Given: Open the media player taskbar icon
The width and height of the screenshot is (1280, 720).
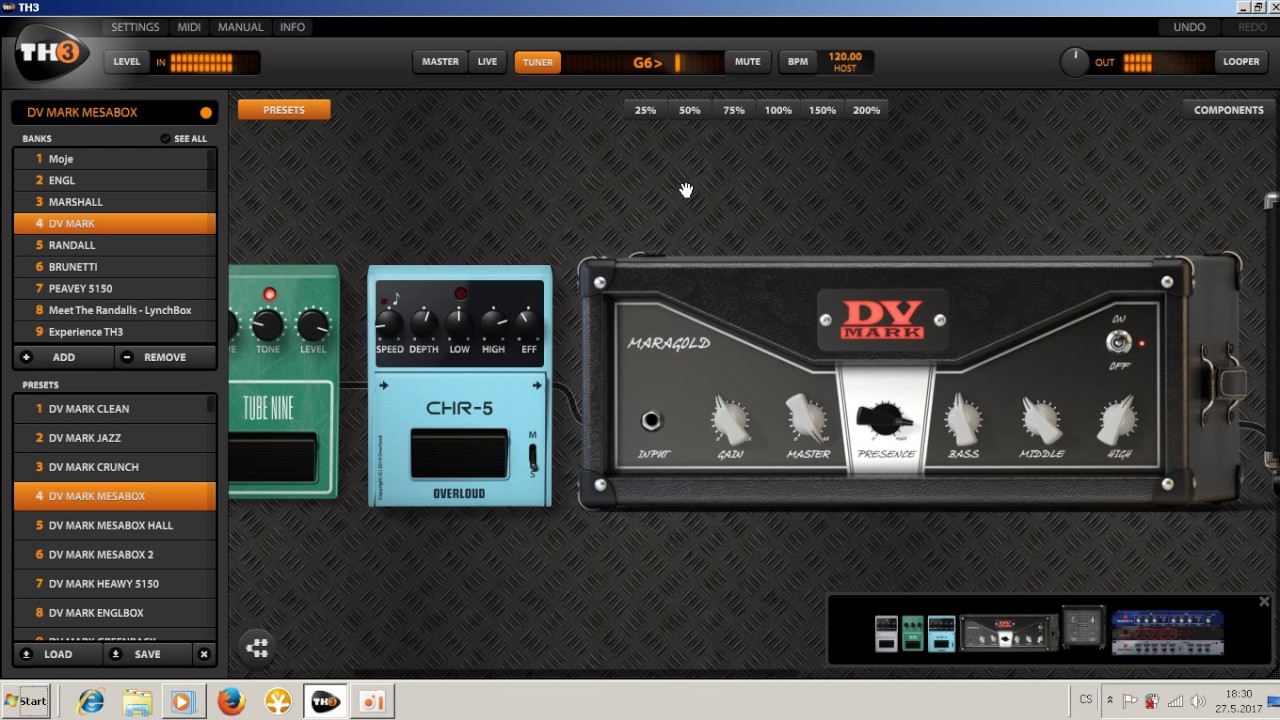Looking at the screenshot, I should click(182, 701).
